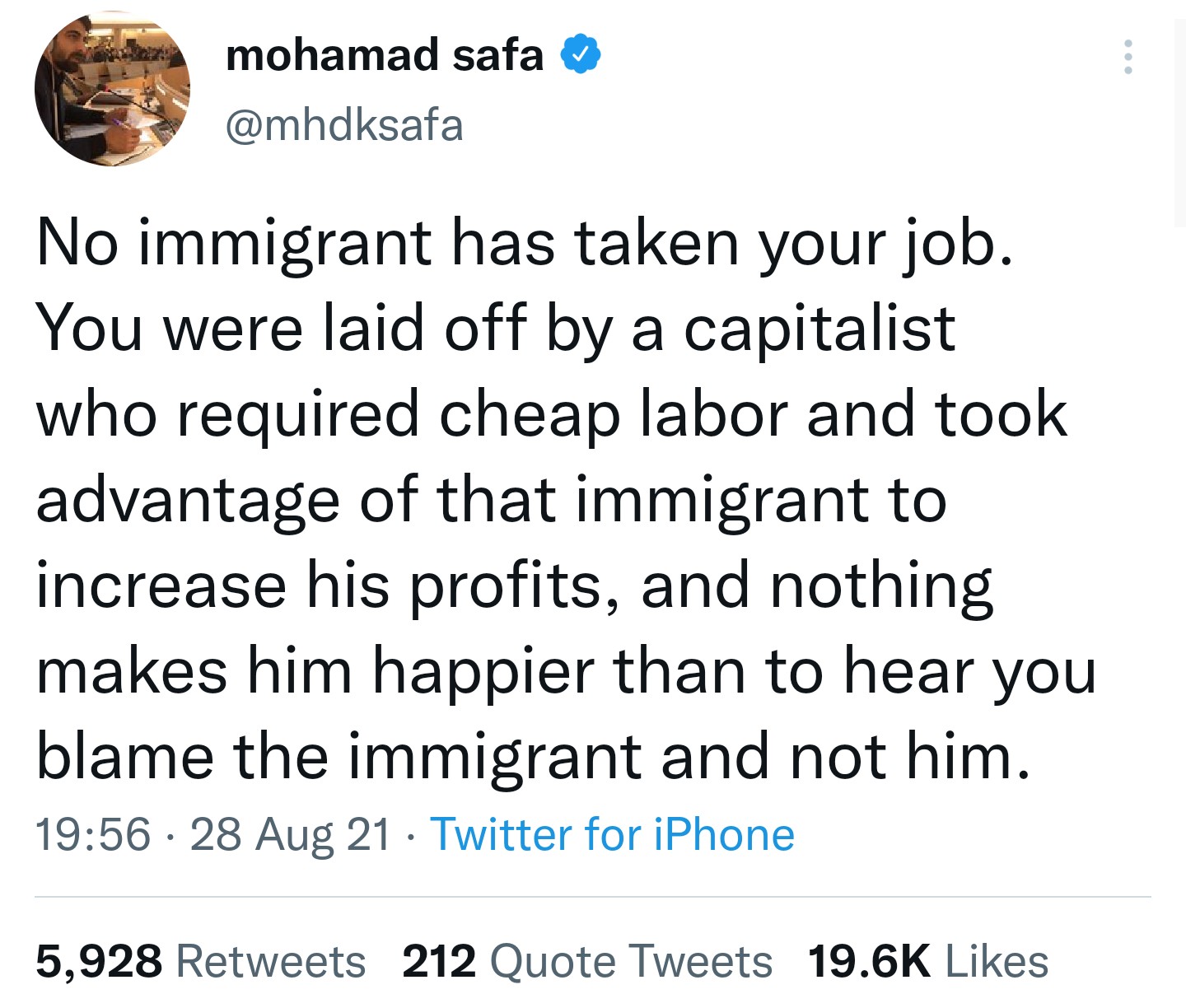Click the "Twitter for iPhone" source link
The width and height of the screenshot is (1186, 1008).
[612, 834]
